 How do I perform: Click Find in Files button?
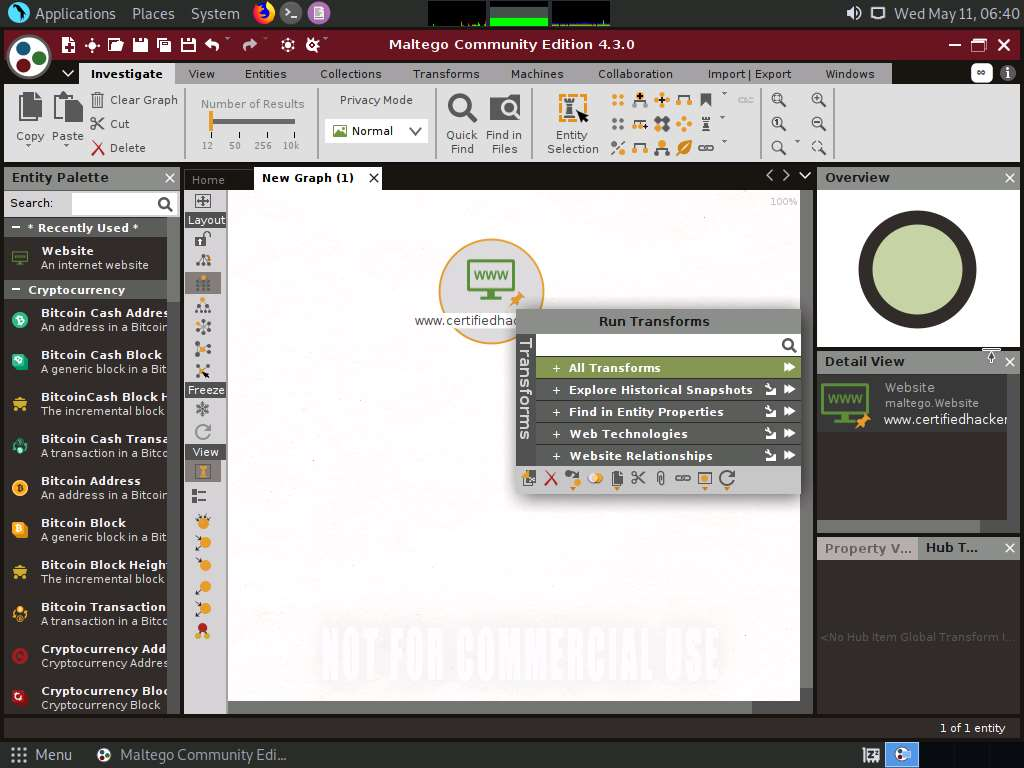pos(504,123)
